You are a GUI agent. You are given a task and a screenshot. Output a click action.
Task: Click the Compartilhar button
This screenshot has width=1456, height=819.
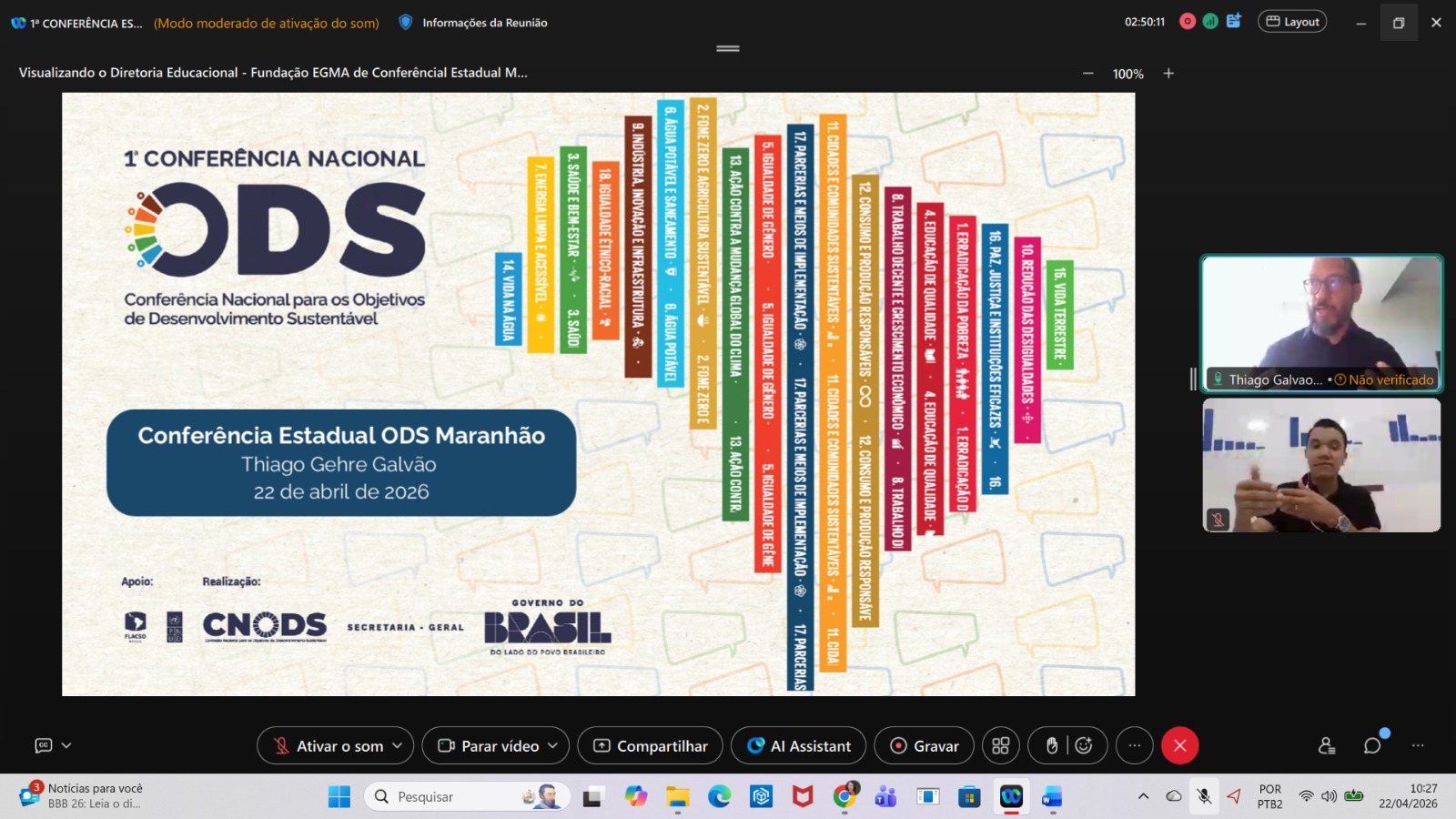650,745
